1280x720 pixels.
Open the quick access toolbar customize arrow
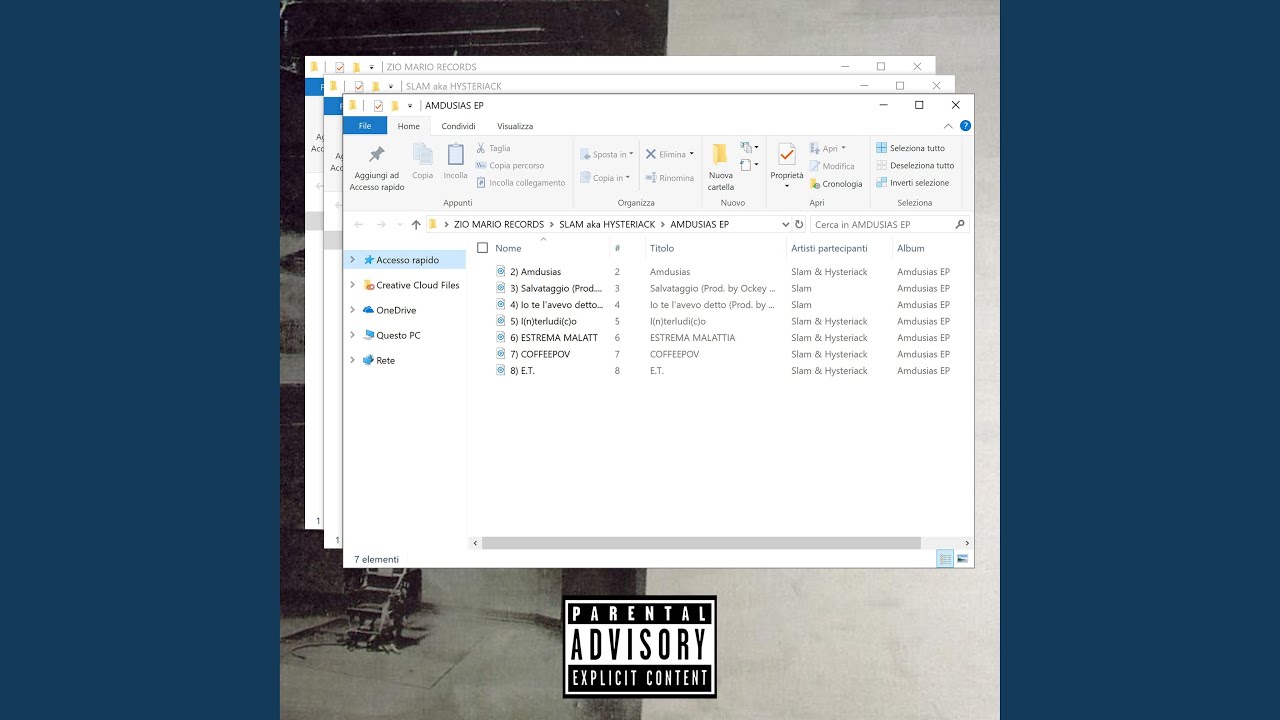click(x=410, y=106)
